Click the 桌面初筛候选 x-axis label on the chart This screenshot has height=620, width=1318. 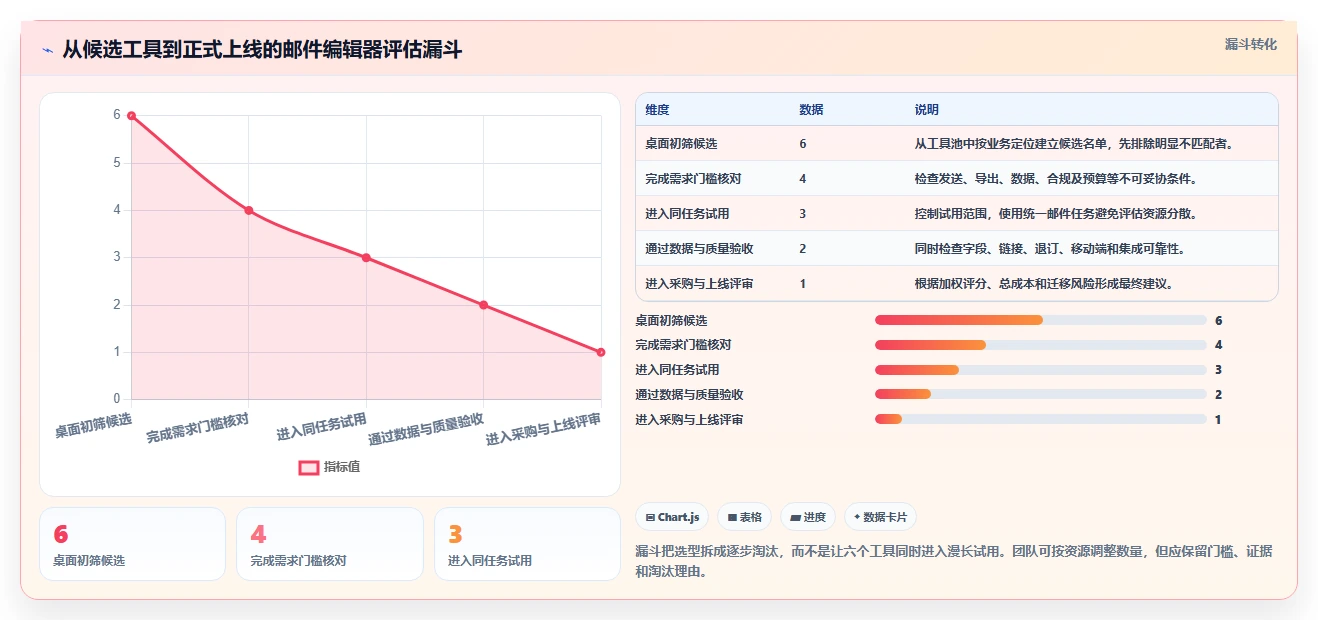point(94,426)
